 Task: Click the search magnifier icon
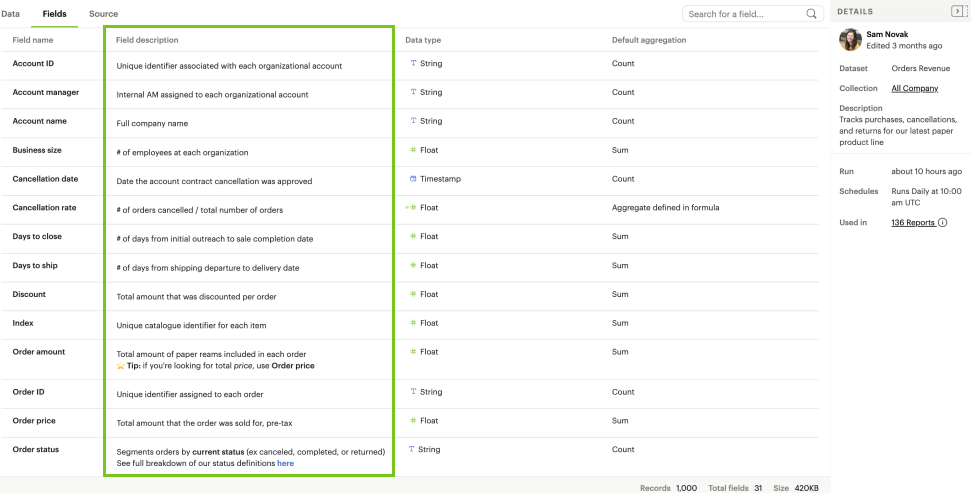coord(811,14)
